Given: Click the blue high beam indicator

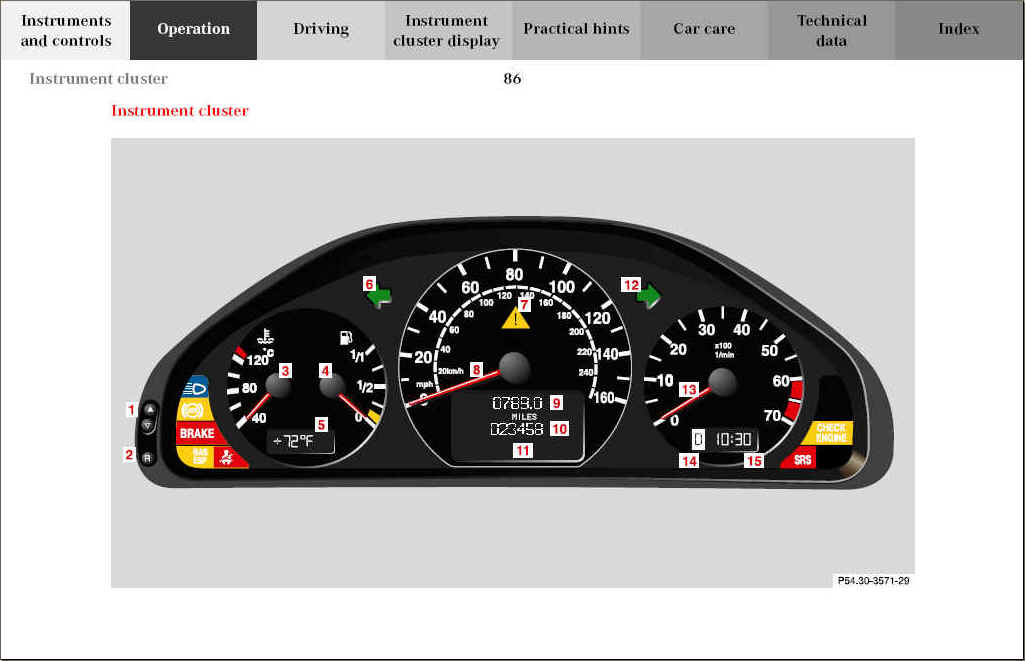Looking at the screenshot, I should coord(196,386).
